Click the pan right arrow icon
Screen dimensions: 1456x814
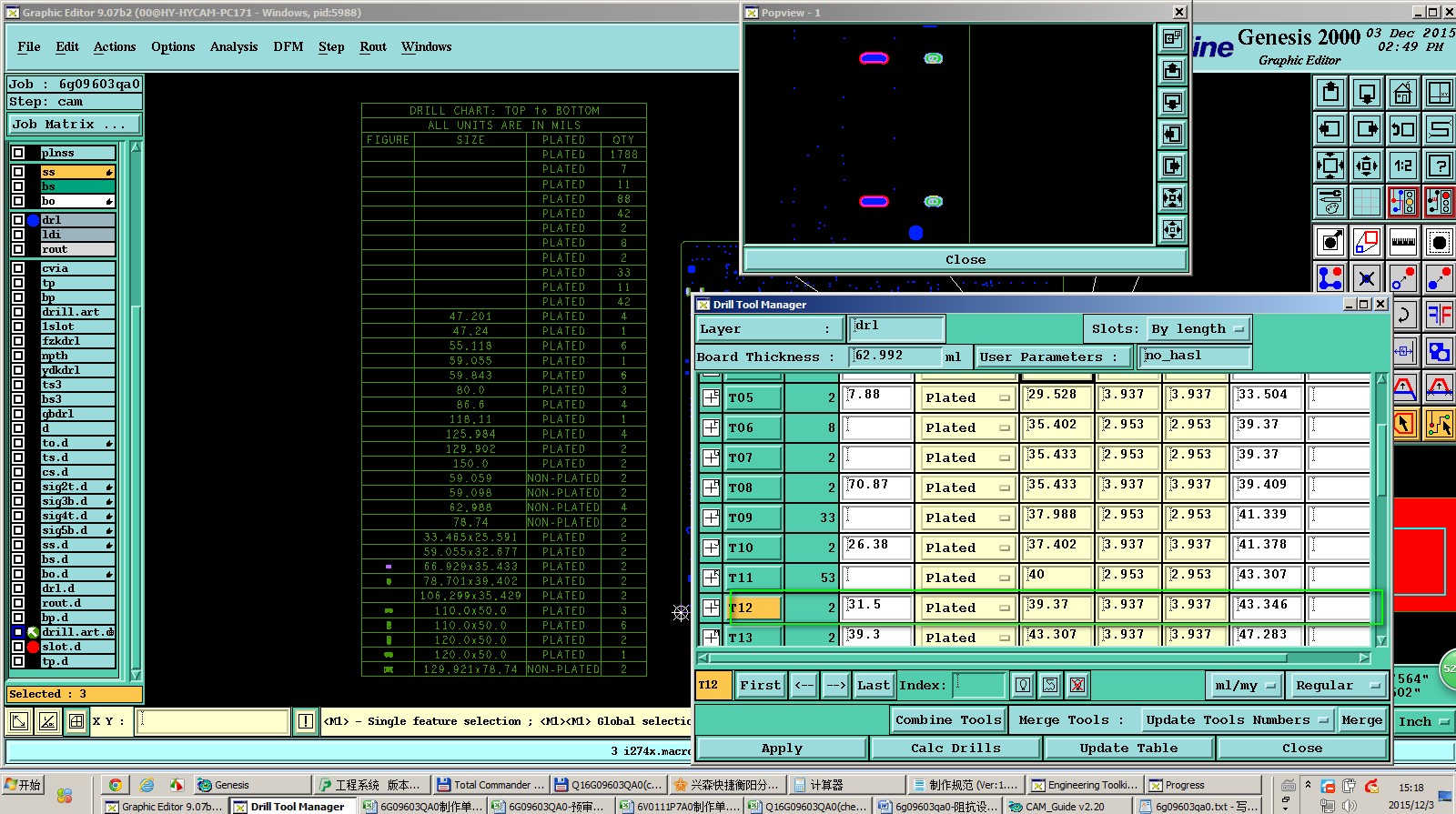pyautogui.click(x=1367, y=129)
